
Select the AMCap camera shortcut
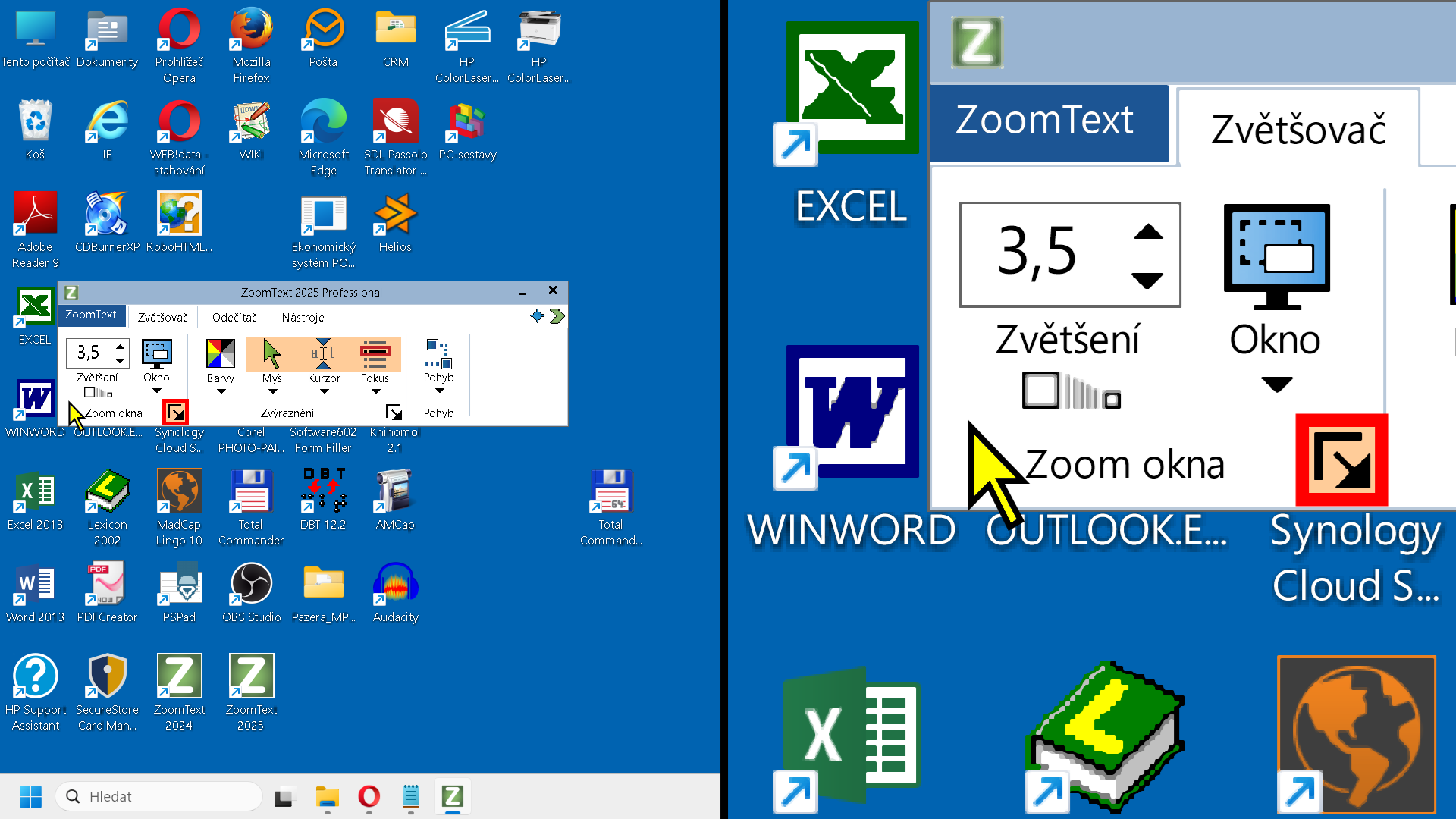click(x=395, y=500)
